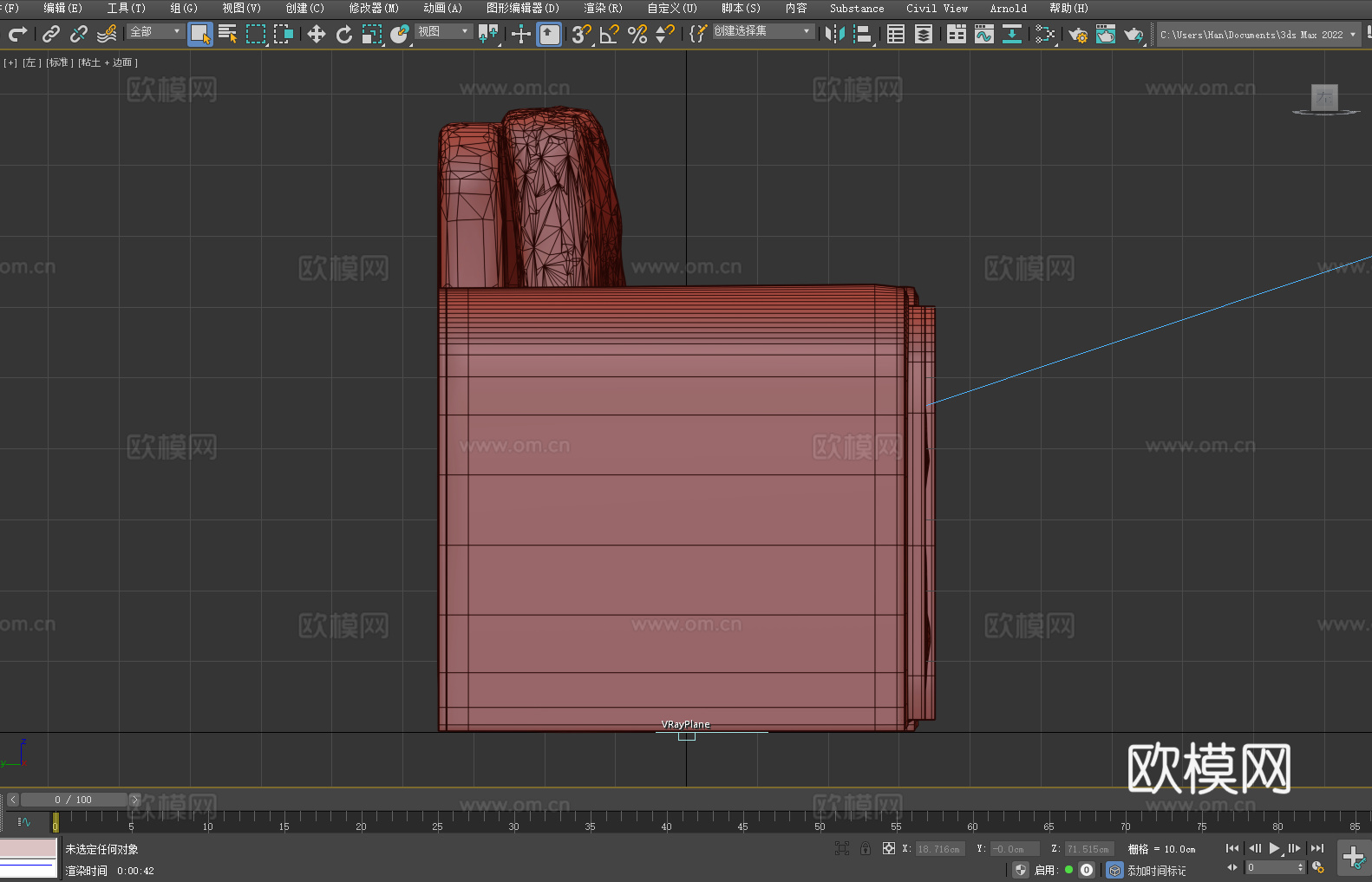
Task: Open 组(G) menu
Action: point(184,8)
